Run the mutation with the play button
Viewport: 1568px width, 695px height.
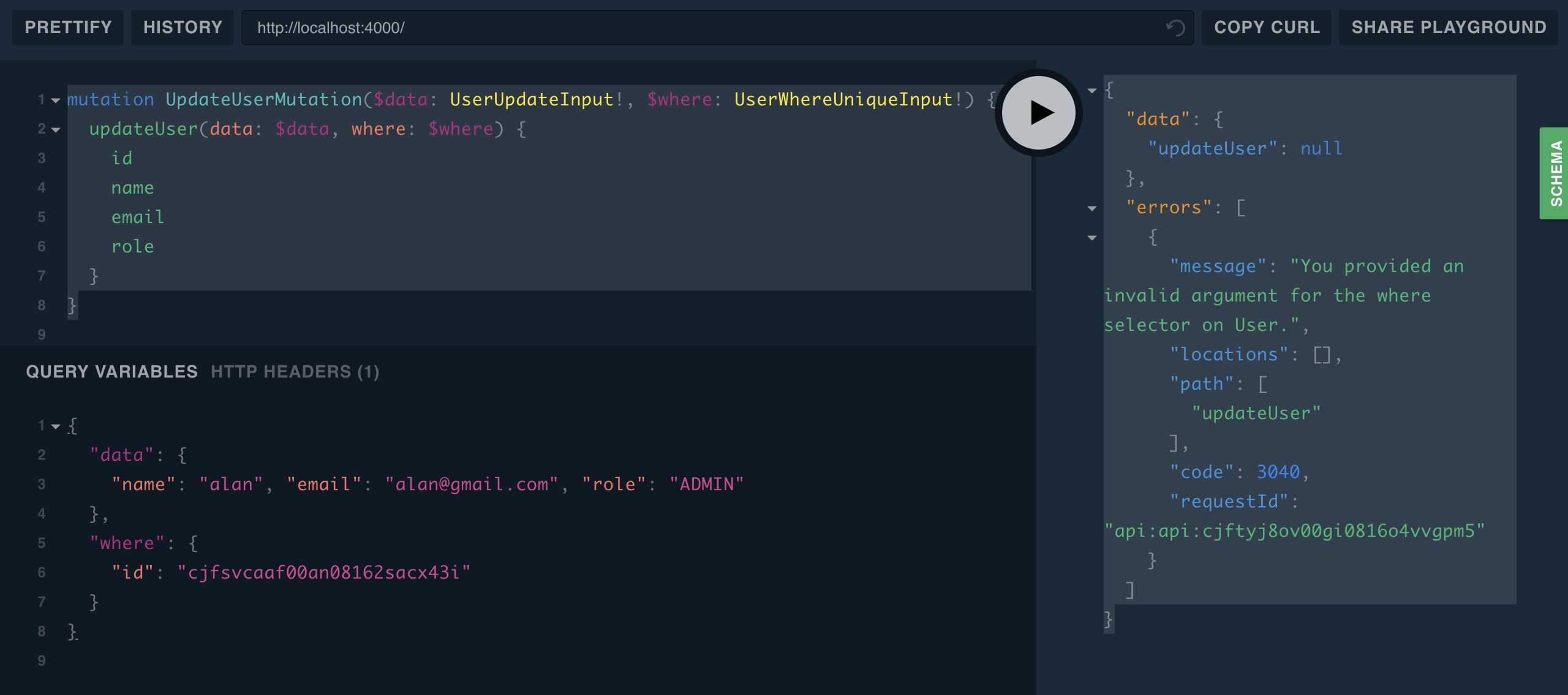1039,113
